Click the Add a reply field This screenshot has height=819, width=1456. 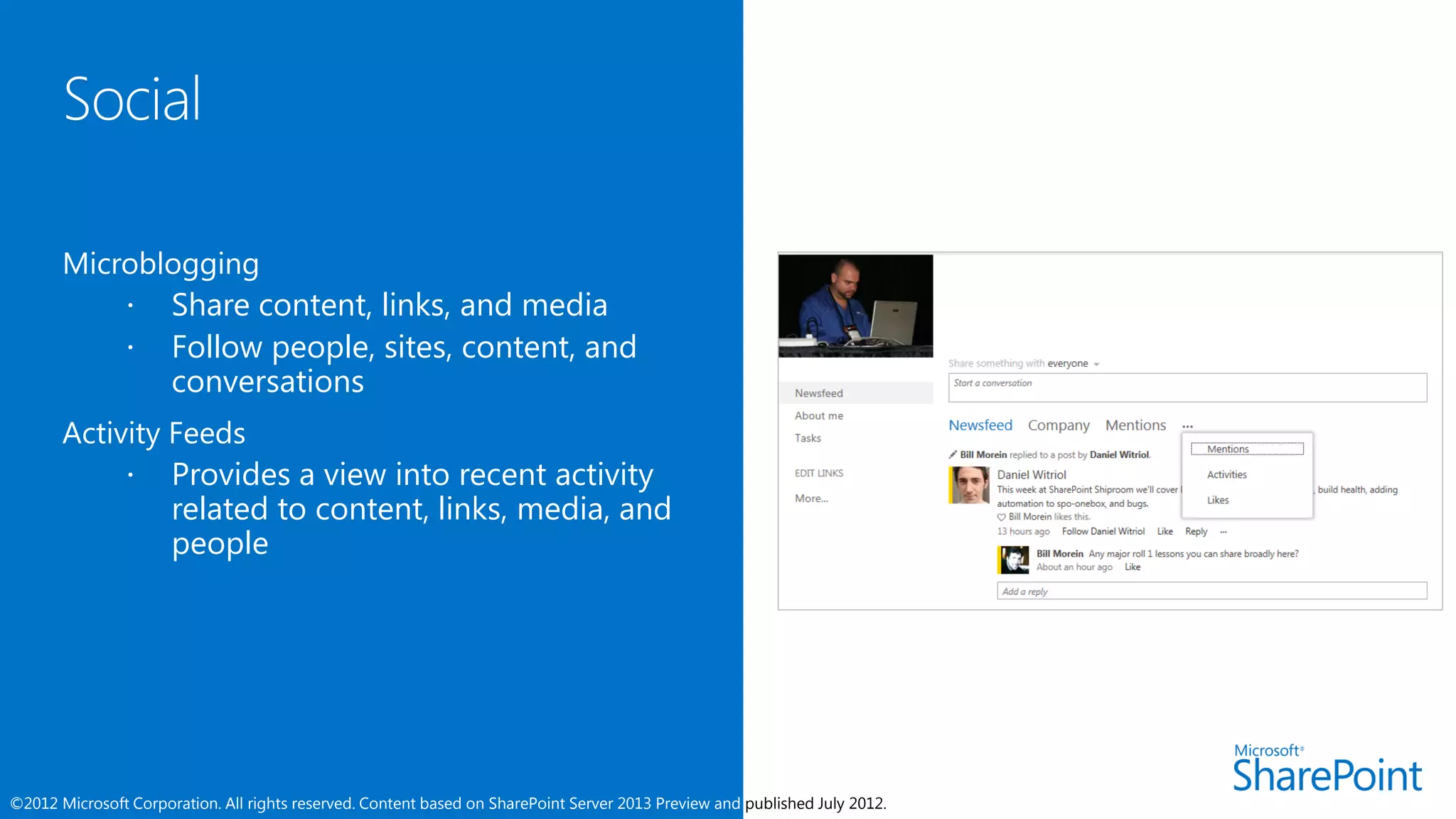coord(1211,591)
